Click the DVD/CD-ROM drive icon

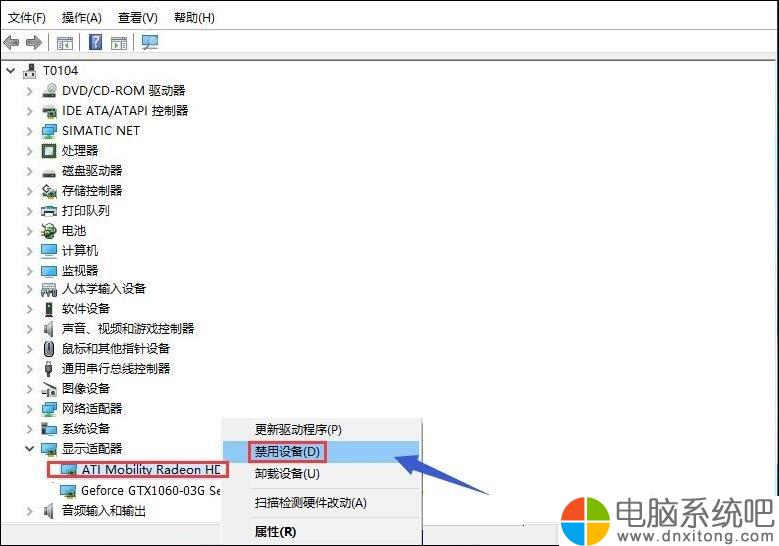(x=49, y=90)
